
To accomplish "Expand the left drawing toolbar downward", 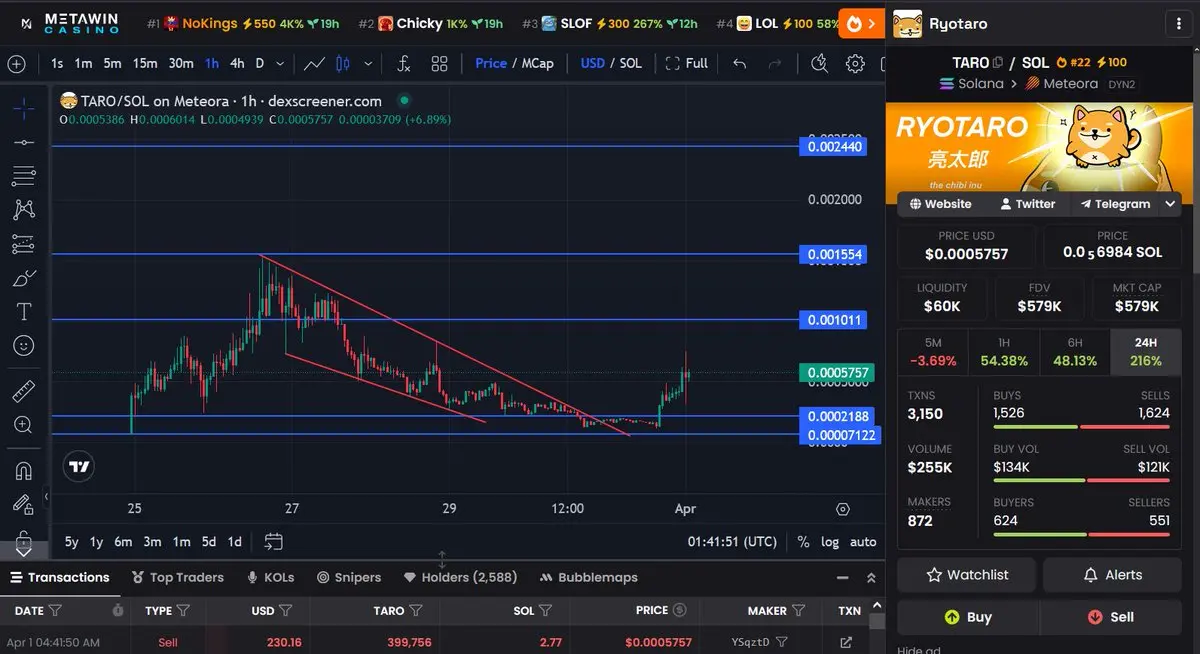I will (x=24, y=551).
